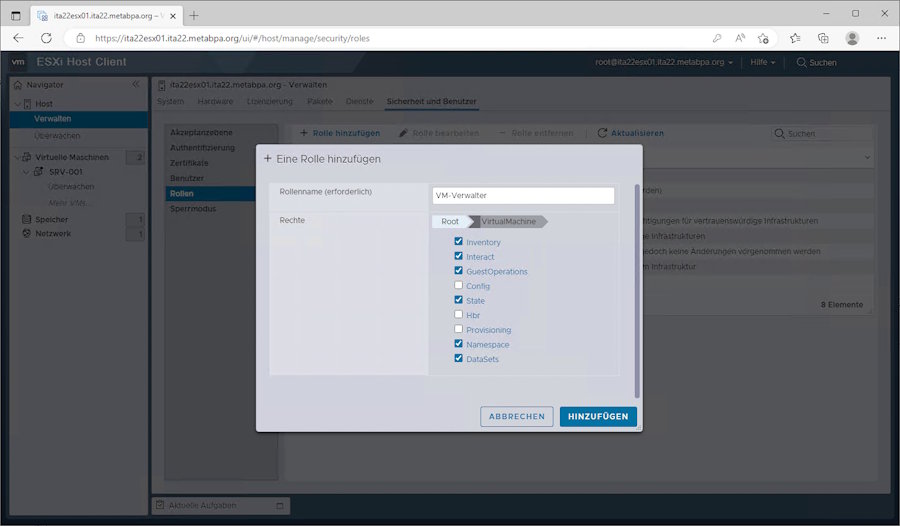Click Rolle bearbeiten pencil button
Image resolution: width=900 pixels, height=526 pixels.
439,133
